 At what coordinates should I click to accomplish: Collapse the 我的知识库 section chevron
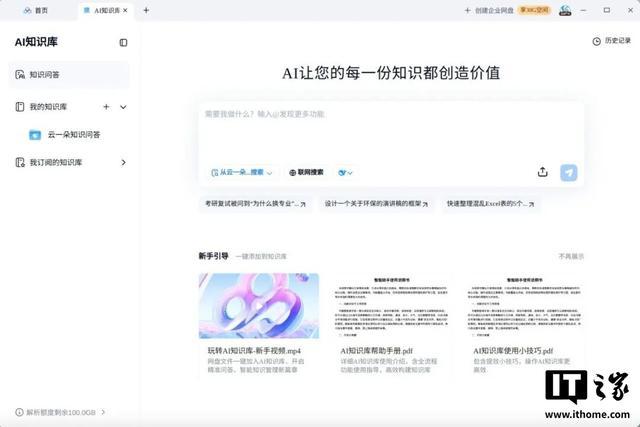point(123,107)
